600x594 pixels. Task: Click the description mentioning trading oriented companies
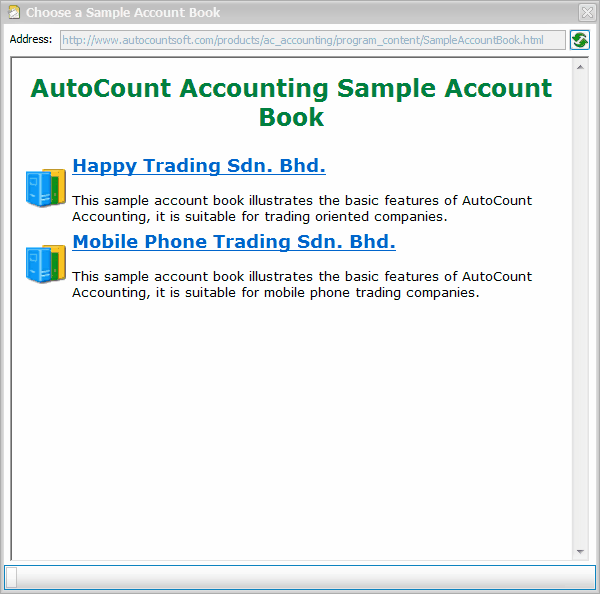302,209
